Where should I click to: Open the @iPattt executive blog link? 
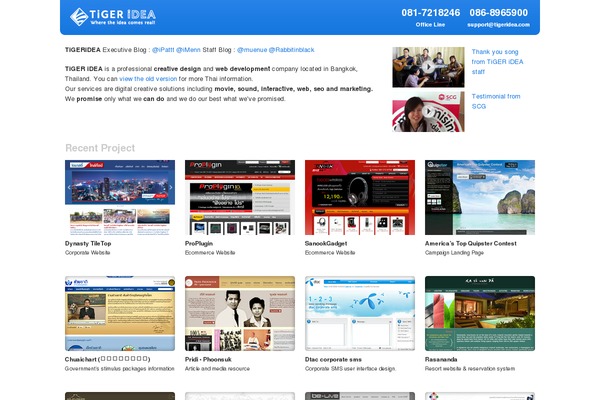click(x=163, y=50)
